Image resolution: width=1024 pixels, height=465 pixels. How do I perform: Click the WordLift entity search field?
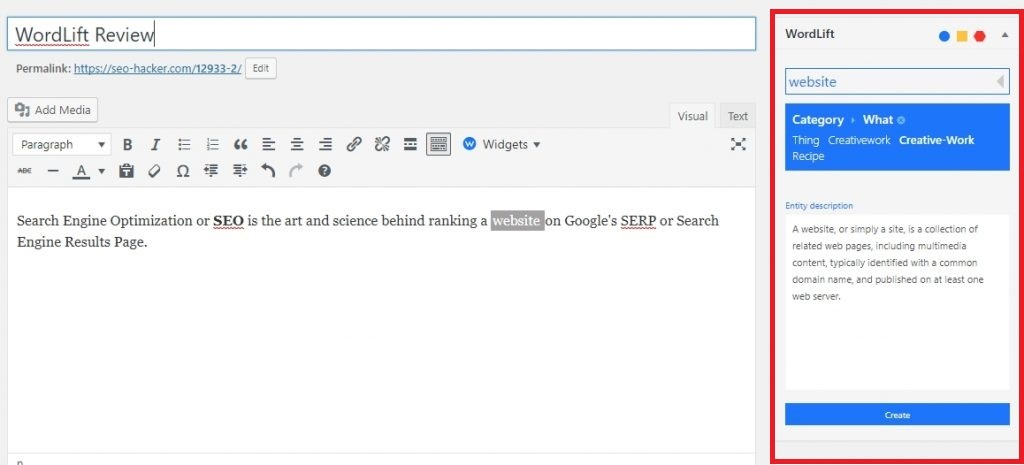(x=888, y=81)
